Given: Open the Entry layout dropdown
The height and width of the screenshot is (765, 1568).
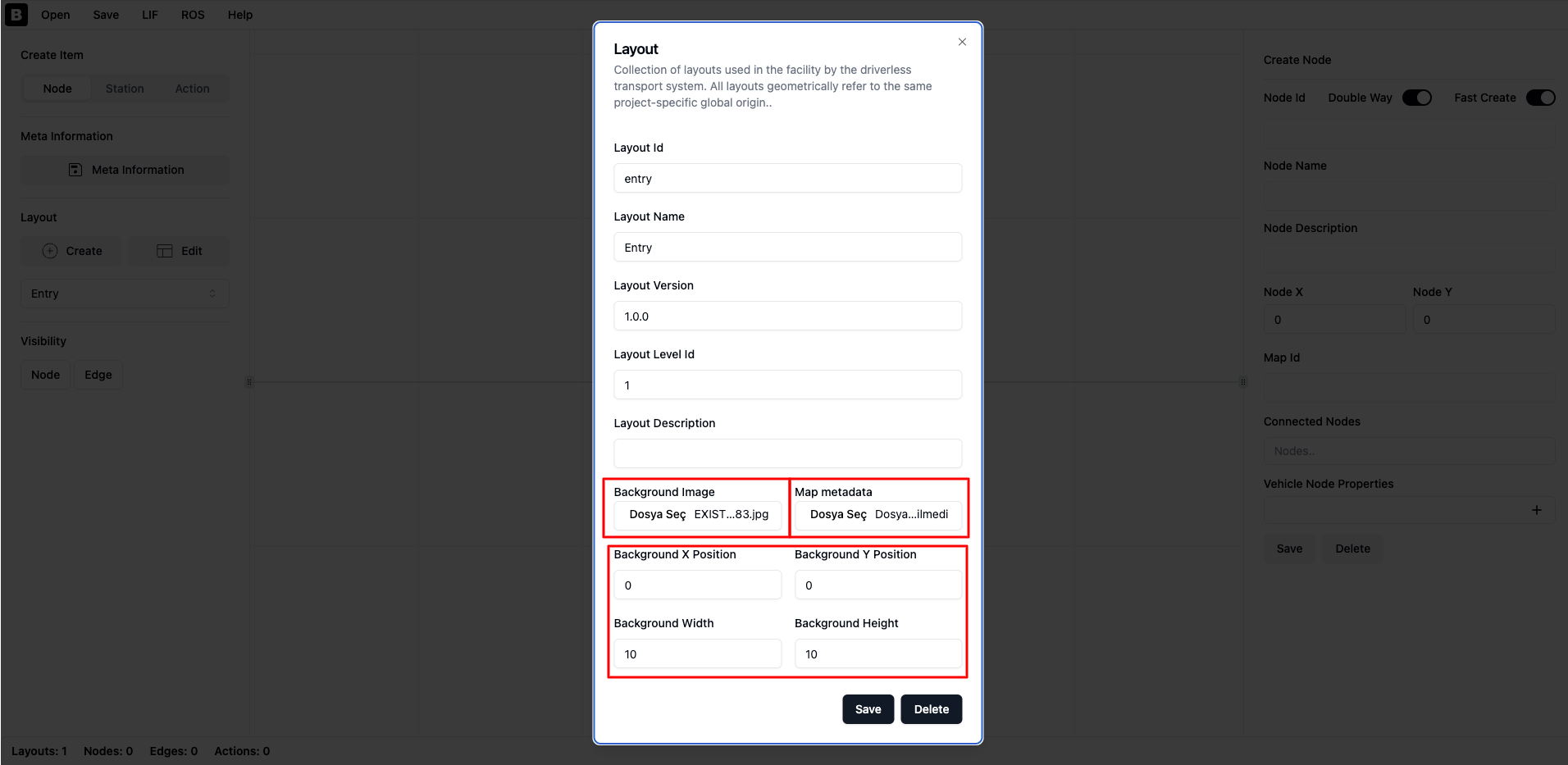Looking at the screenshot, I should (x=125, y=294).
